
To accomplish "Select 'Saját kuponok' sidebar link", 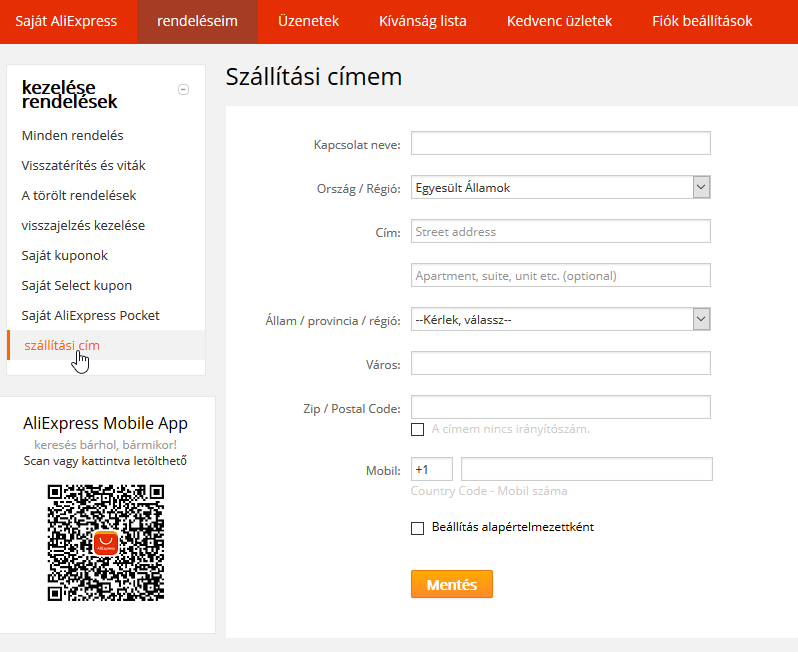I will [x=65, y=255].
